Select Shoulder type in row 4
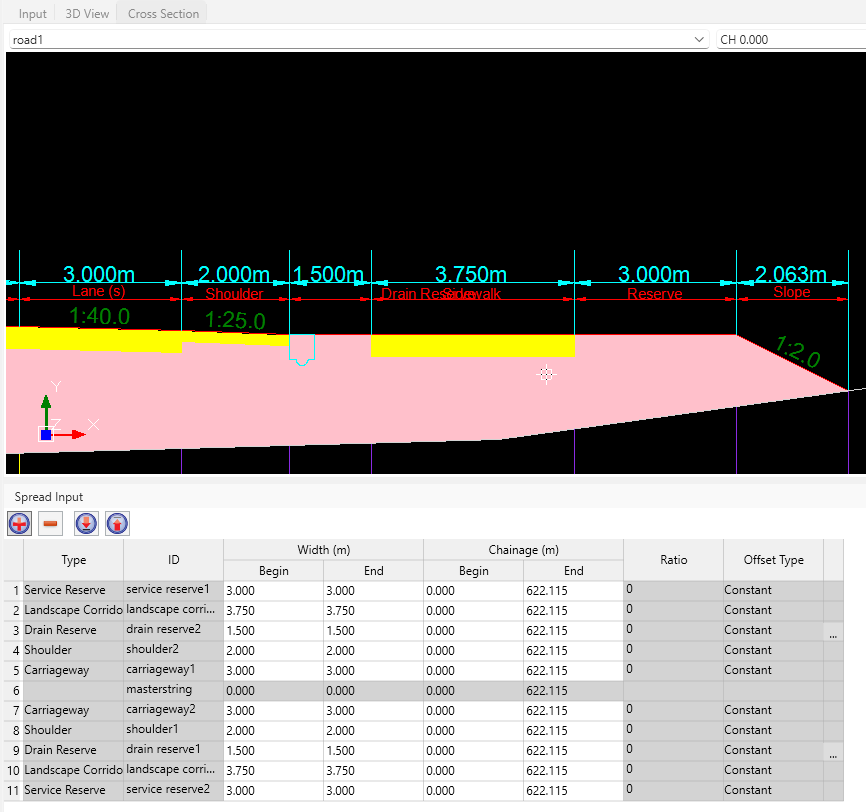This screenshot has width=866, height=812. (73, 650)
